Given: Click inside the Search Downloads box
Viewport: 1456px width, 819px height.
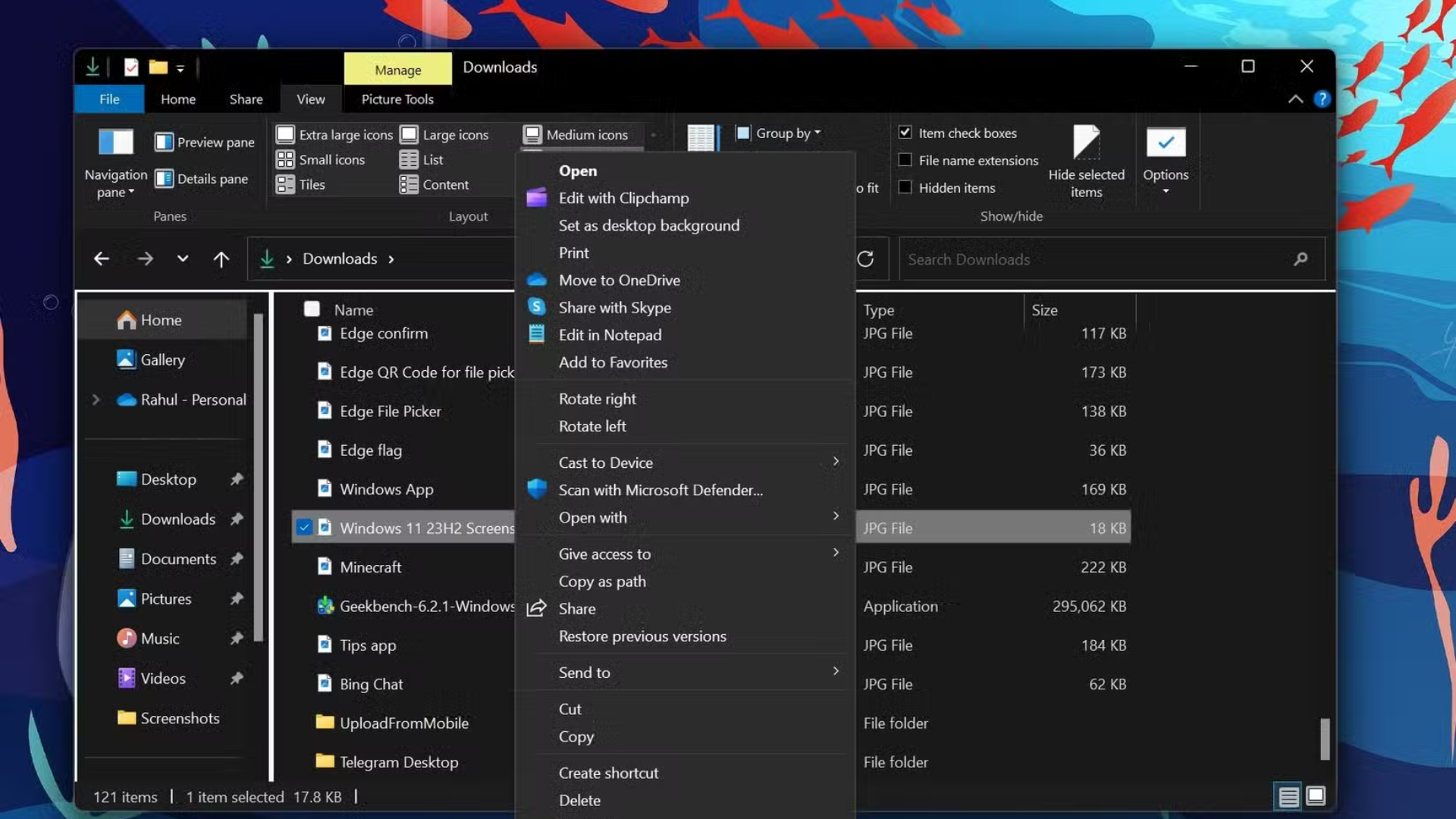Looking at the screenshot, I should (1062, 259).
